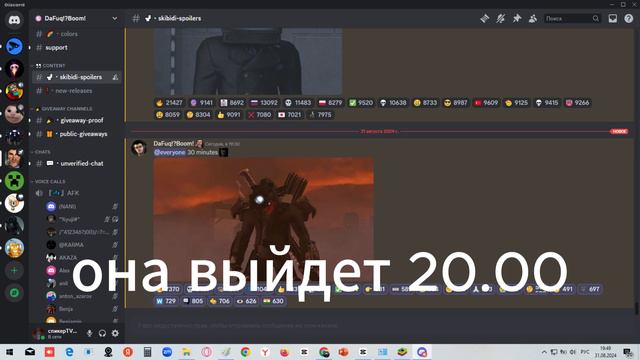Open Windows Start menu

coord(10,352)
